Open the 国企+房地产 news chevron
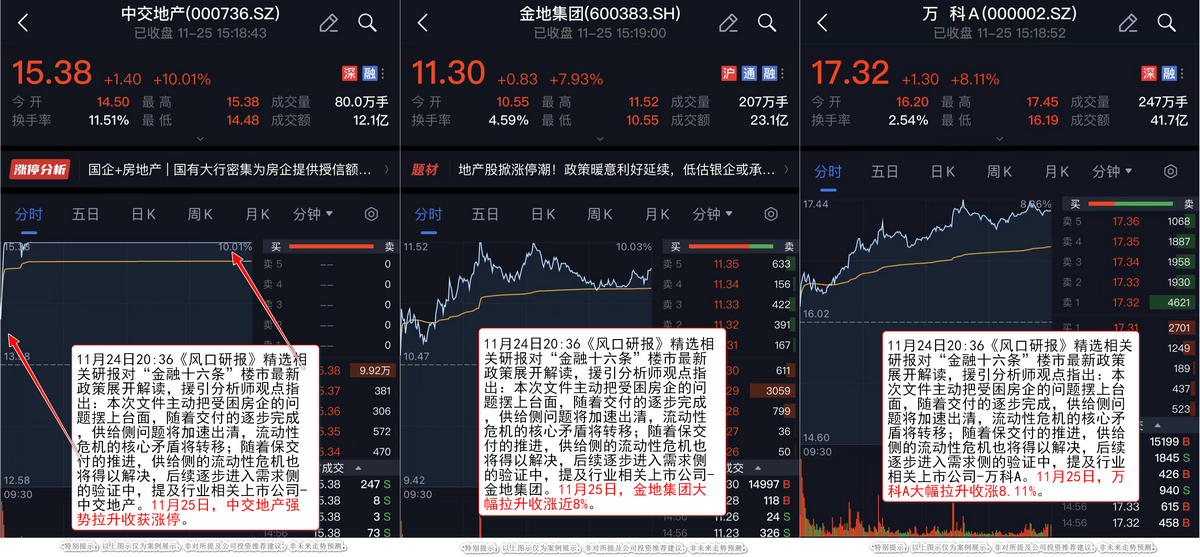 tap(386, 169)
